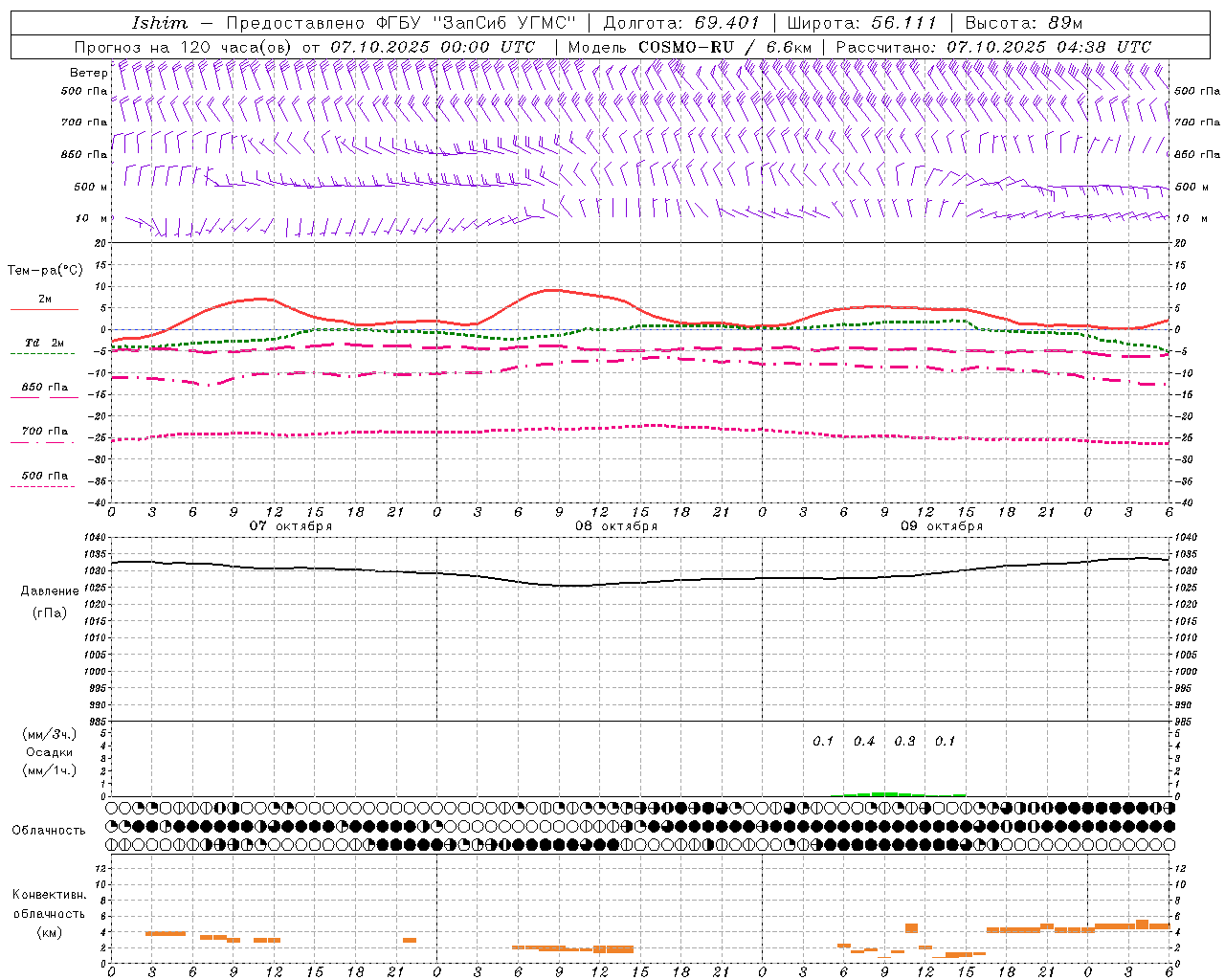Select the '500 м' wind level label
This screenshot has width=1225, height=980.
pos(91,187)
